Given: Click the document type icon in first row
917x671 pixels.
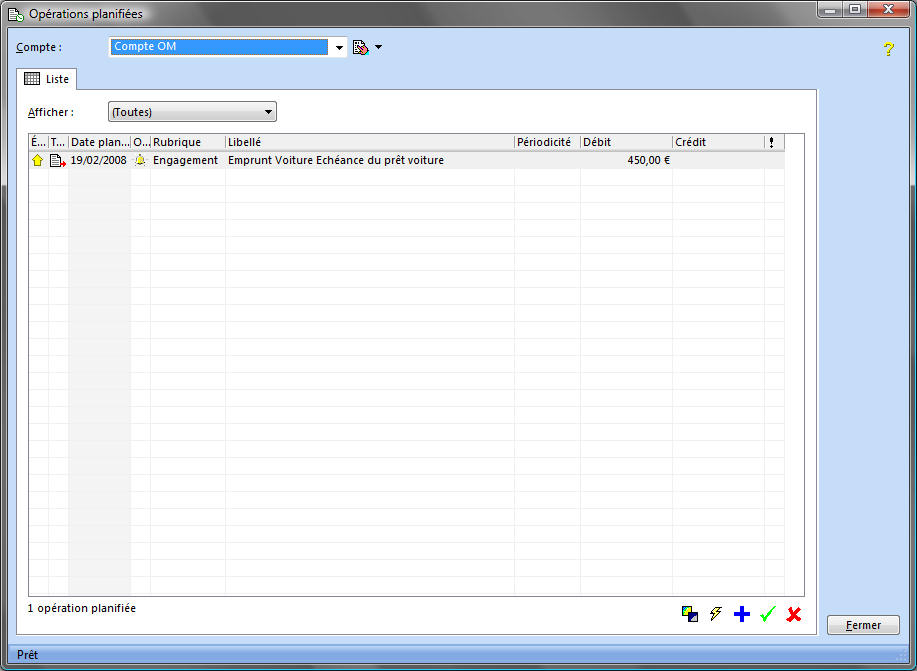Looking at the screenshot, I should click(58, 160).
